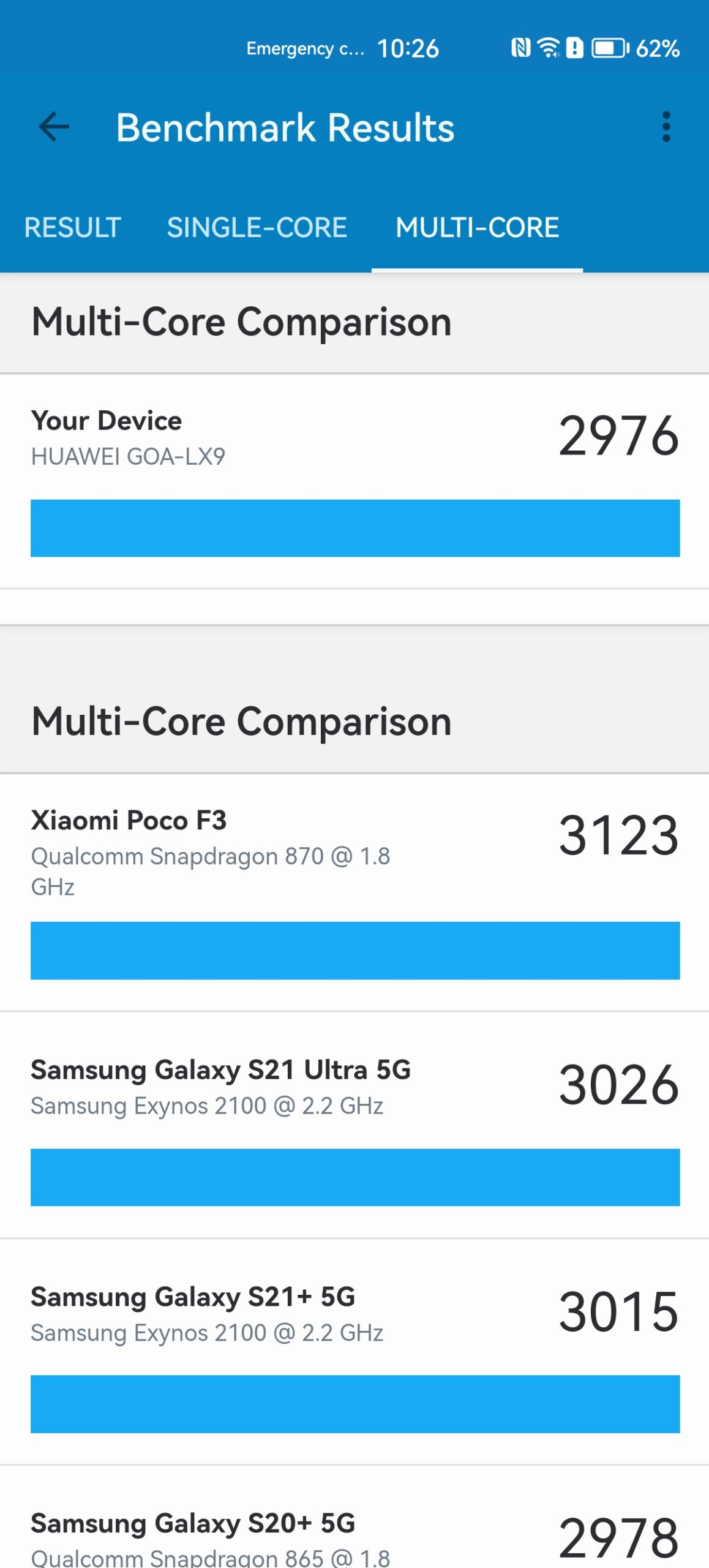Open Samsung Galaxy S20+ 5G entry
709x1568 pixels.
pyautogui.click(x=354, y=1517)
